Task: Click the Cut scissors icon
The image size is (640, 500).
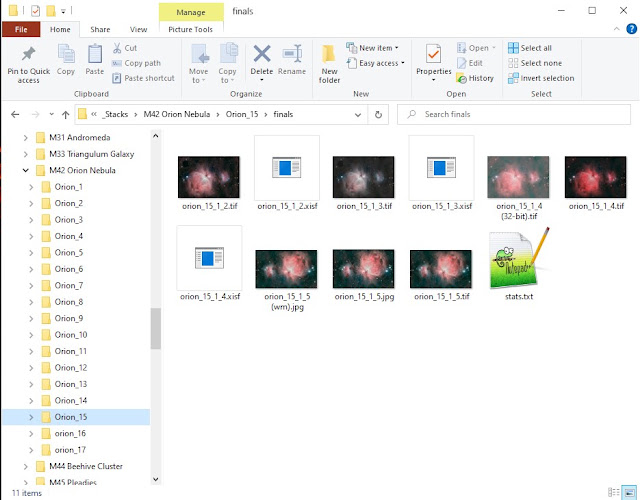Action: pyautogui.click(x=117, y=48)
